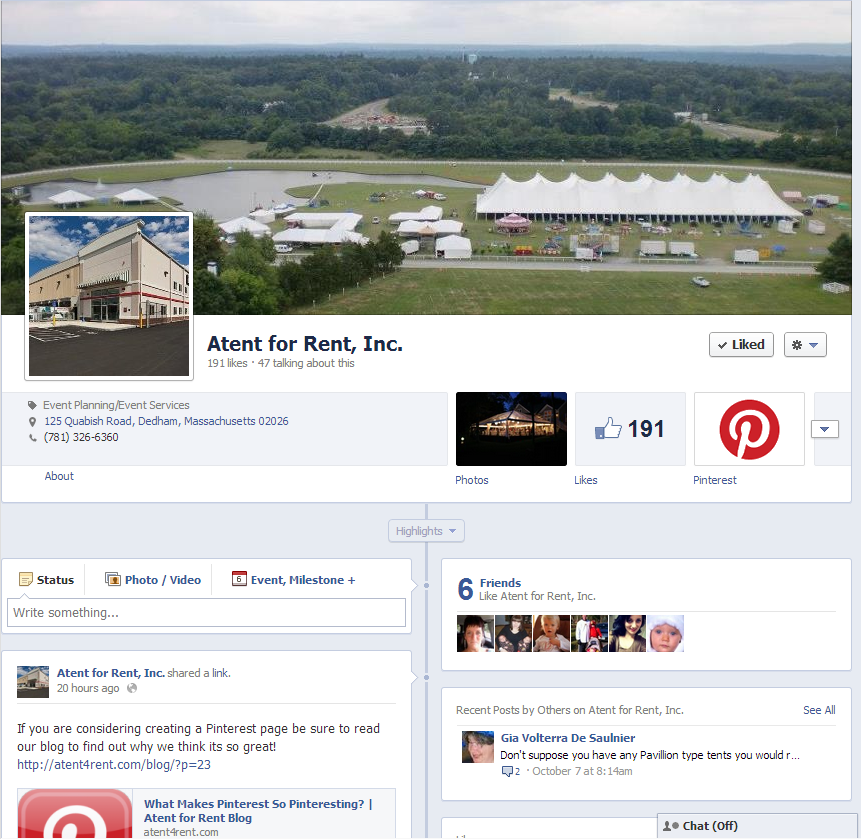Click the October 7 at 8:14am timestamp
Screen dimensions: 861x839
[582, 771]
